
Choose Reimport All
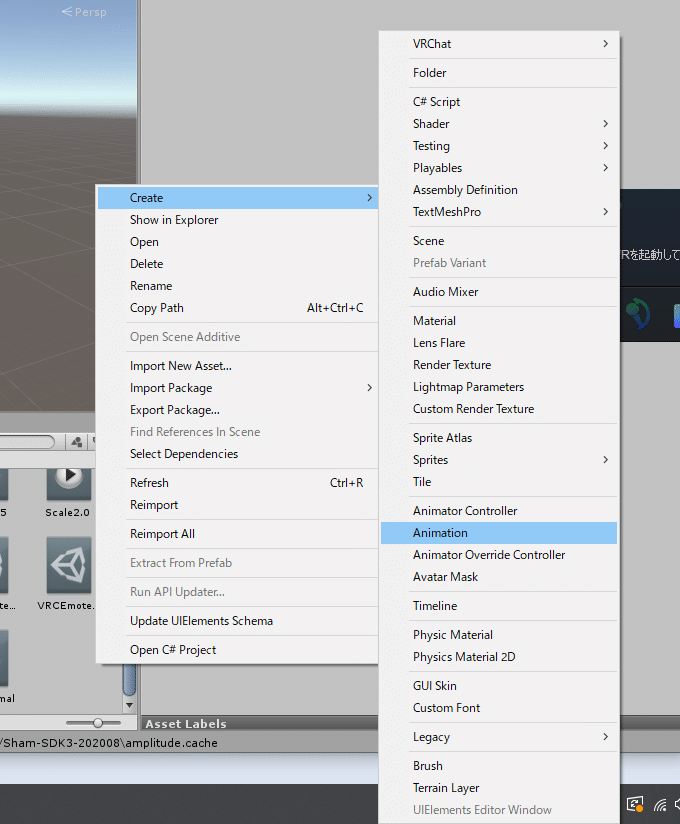[238, 534]
